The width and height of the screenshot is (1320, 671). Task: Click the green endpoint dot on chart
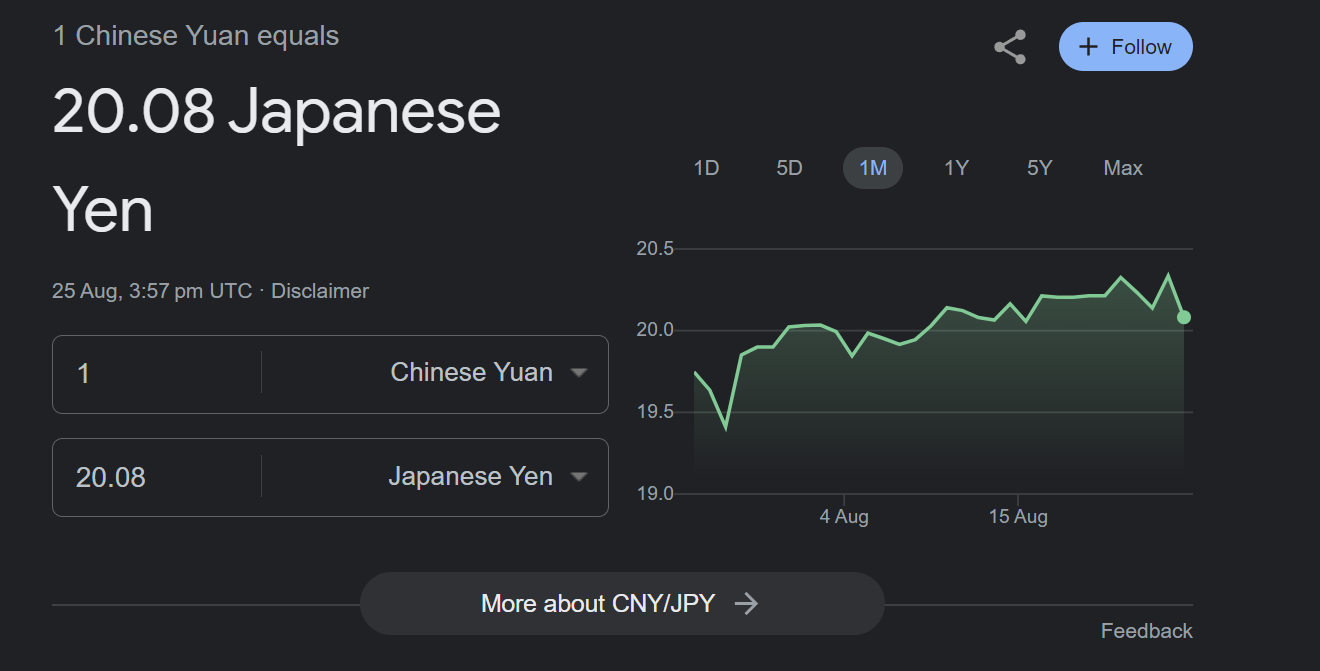[x=1184, y=317]
